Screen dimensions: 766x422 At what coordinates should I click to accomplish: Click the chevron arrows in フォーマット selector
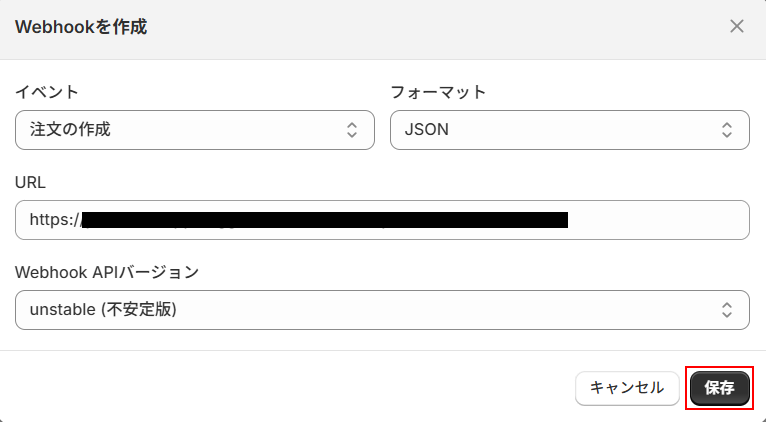click(727, 130)
